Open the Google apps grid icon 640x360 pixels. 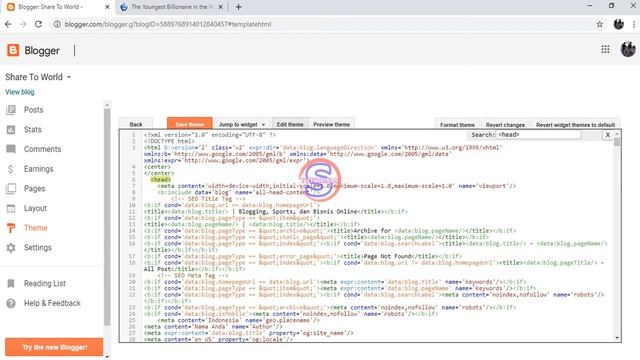click(x=605, y=49)
